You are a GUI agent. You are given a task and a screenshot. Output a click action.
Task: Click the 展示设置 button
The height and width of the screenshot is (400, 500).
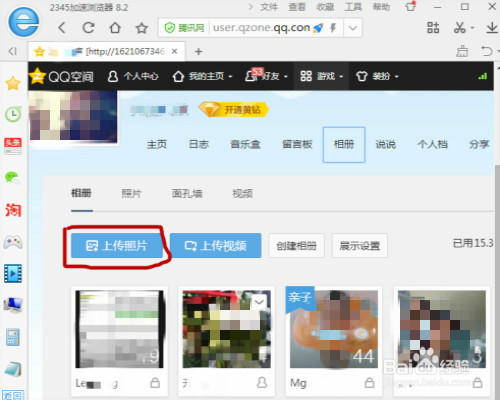[360, 246]
